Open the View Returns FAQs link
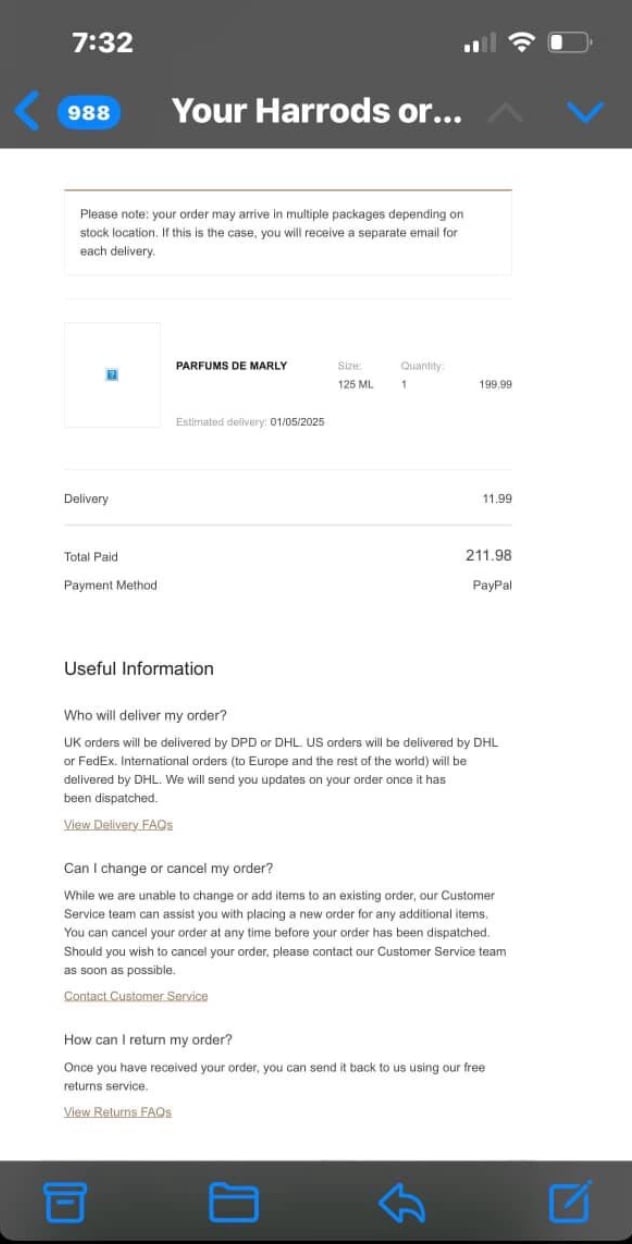 click(x=118, y=1112)
